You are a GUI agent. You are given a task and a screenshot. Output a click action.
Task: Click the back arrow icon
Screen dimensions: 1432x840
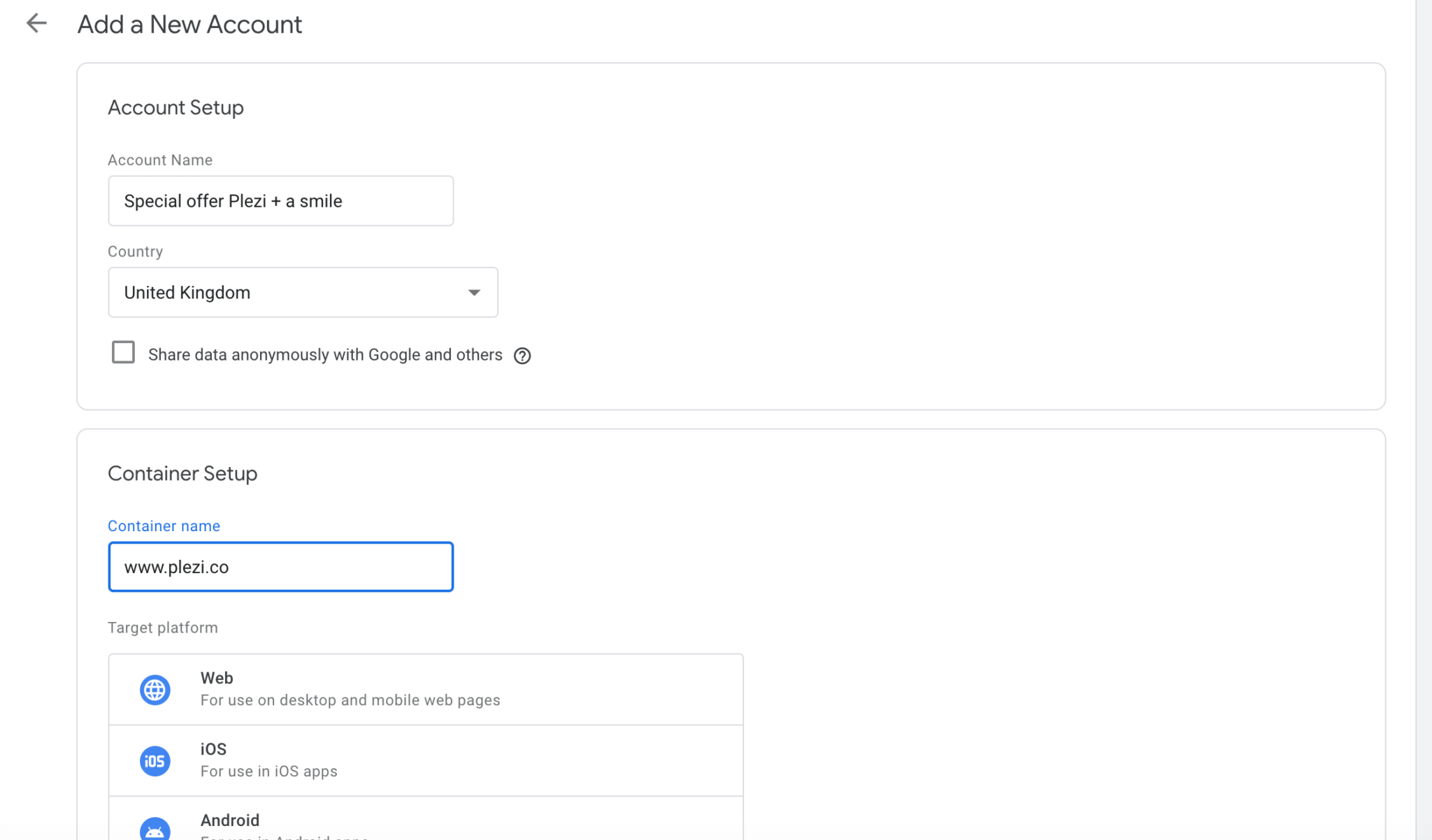pyautogui.click(x=36, y=23)
